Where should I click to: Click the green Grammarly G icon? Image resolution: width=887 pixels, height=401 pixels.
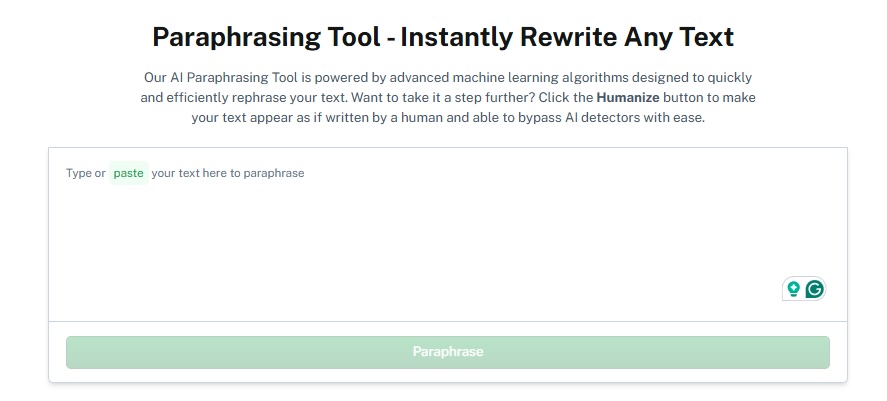click(815, 289)
